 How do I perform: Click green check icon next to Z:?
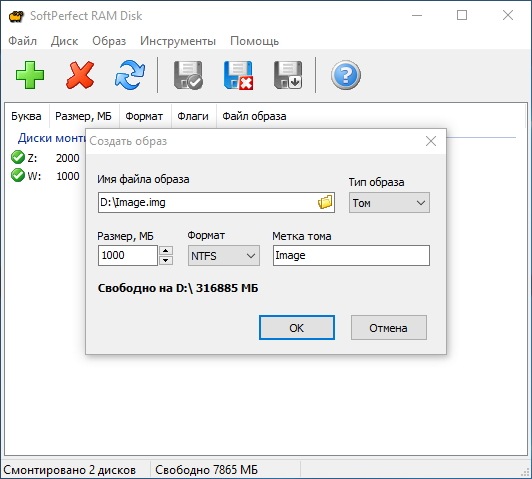point(18,157)
